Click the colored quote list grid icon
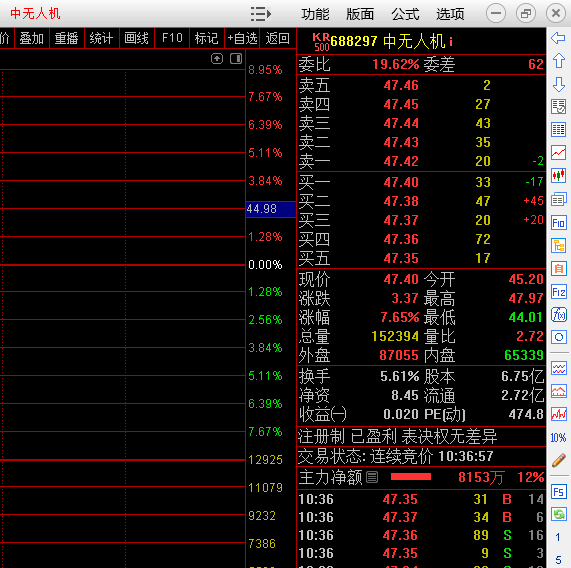Image resolution: width=571 pixels, height=568 pixels. tap(559, 130)
